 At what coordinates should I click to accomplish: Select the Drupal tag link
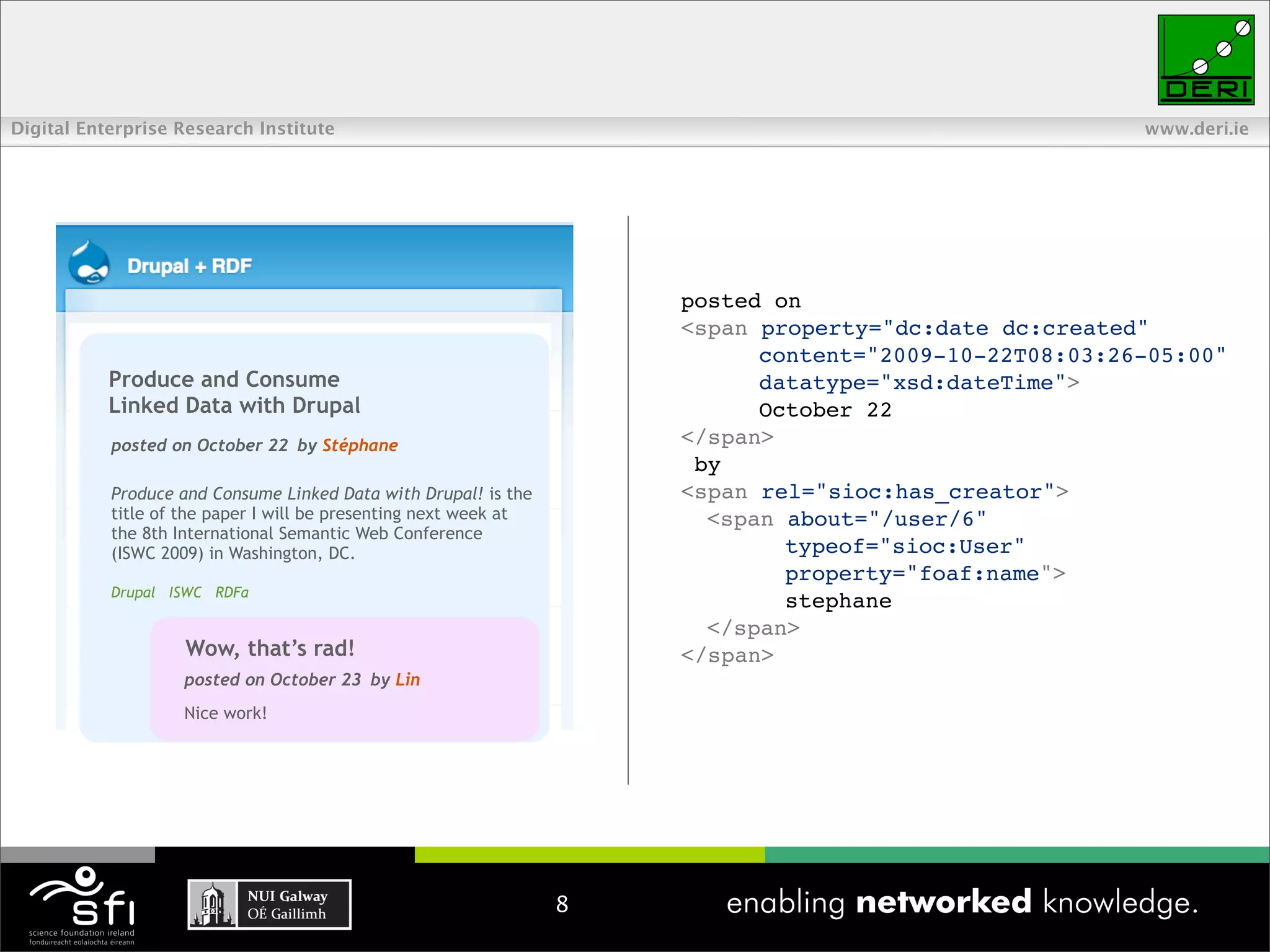[133, 593]
